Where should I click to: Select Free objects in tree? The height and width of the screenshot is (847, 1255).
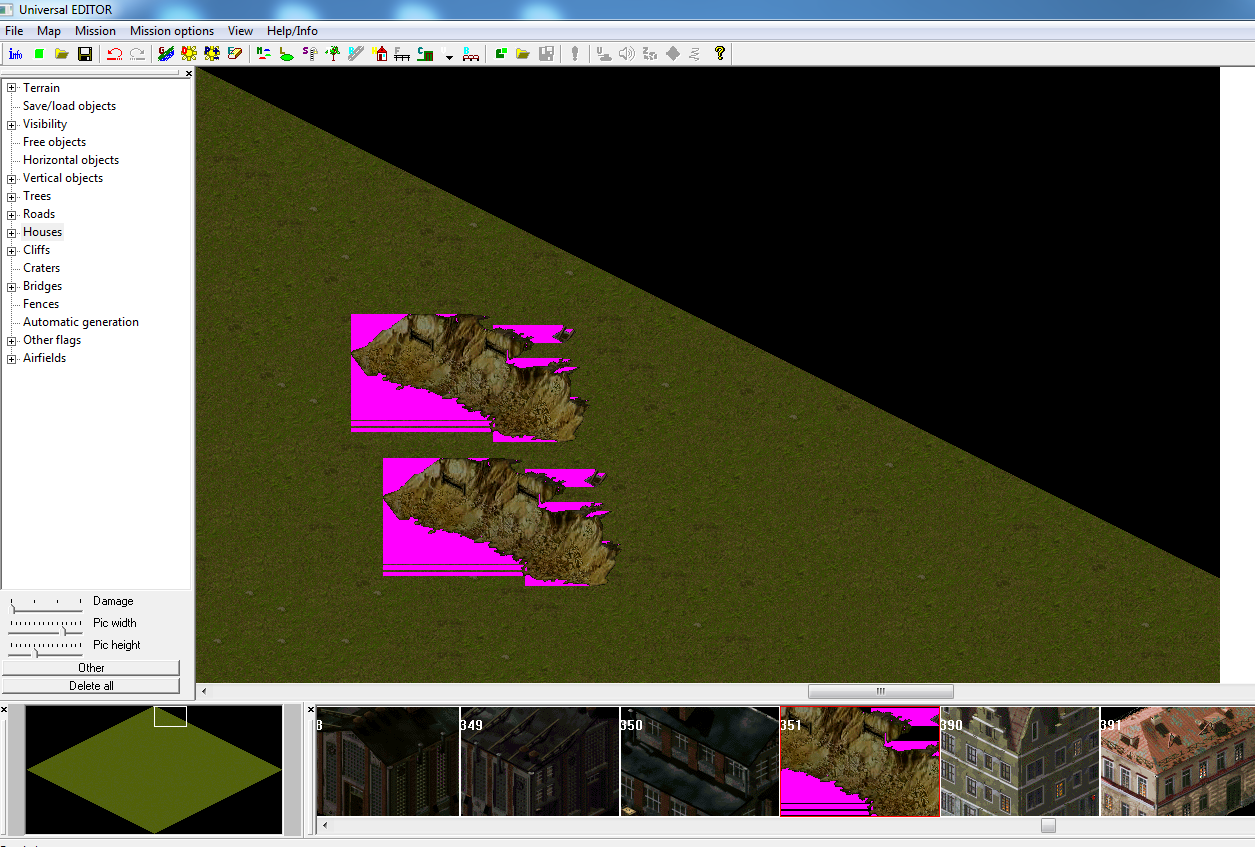coord(54,142)
